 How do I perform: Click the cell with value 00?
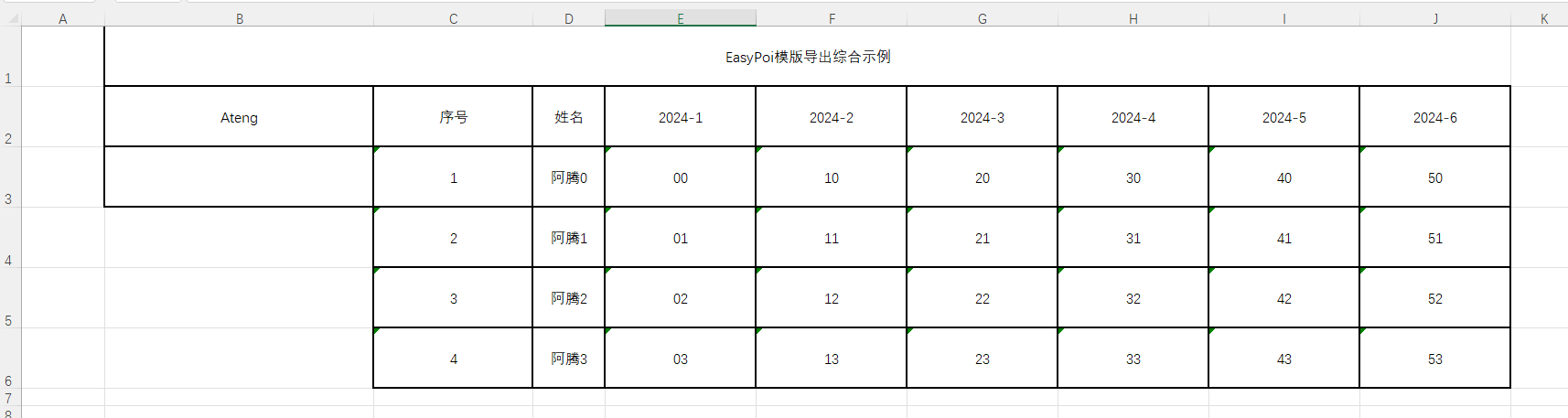(680, 177)
